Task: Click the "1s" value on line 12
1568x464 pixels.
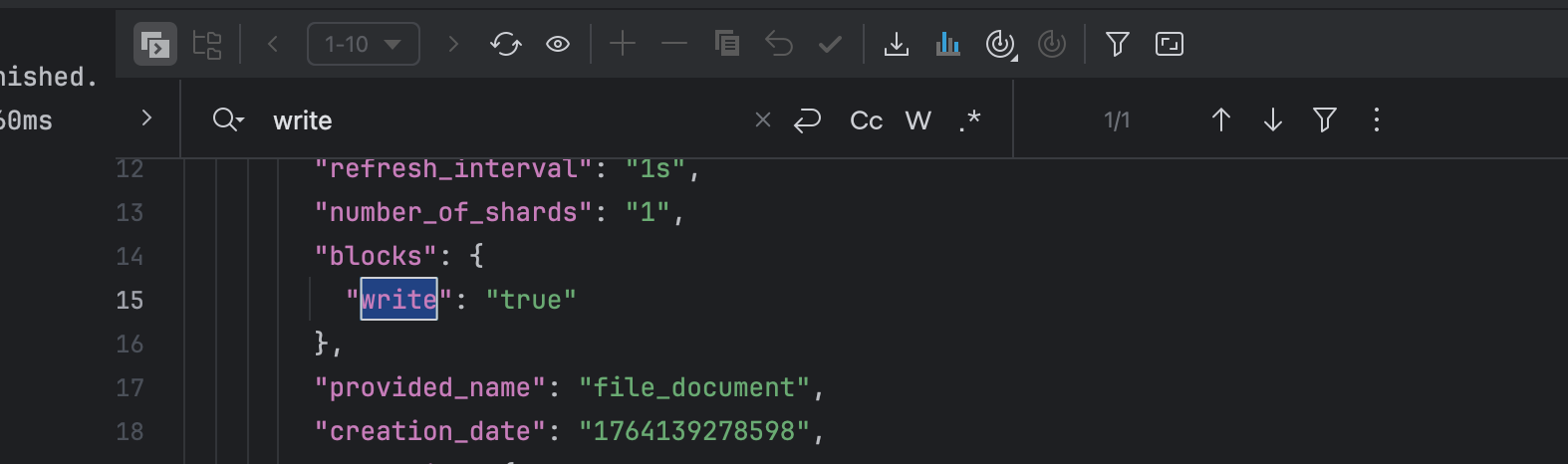Action: (655, 168)
